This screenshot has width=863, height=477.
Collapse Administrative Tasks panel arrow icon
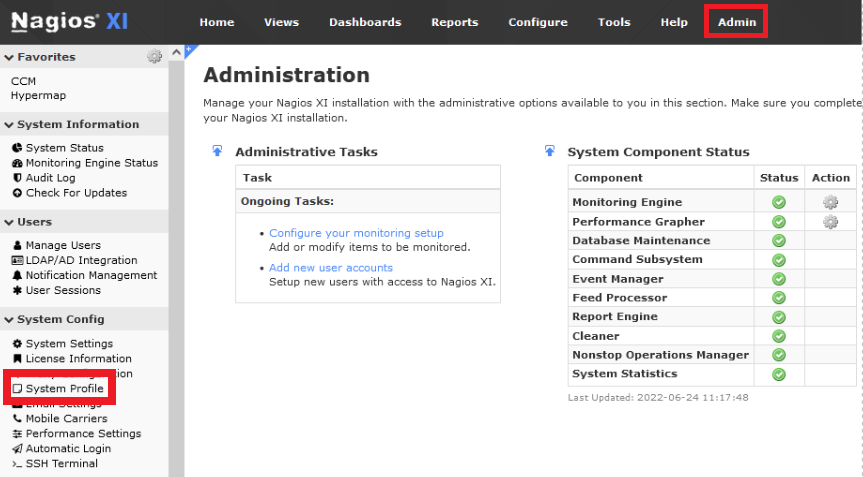[217, 152]
